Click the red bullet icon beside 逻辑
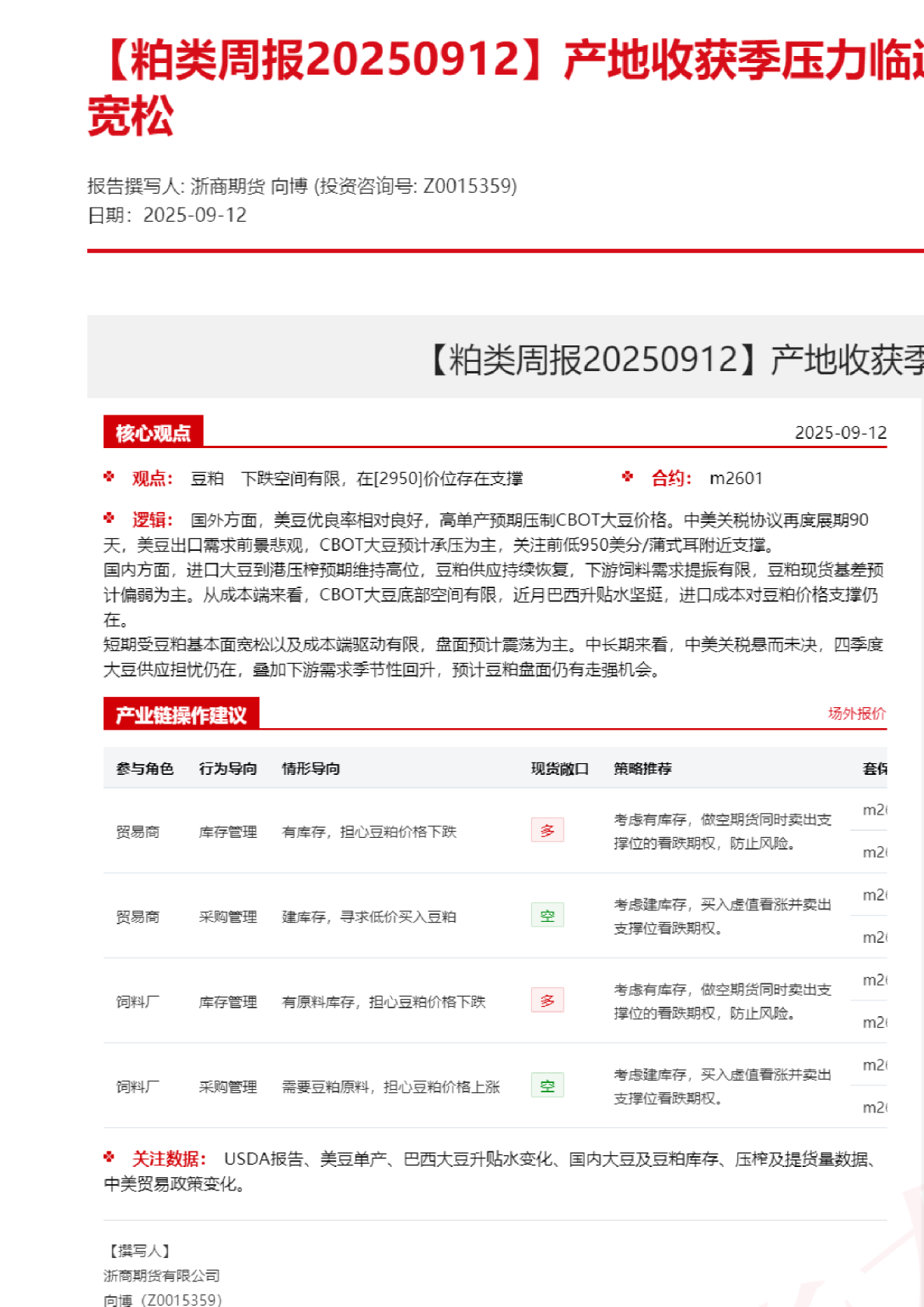The height and width of the screenshot is (1307, 924). point(109,518)
